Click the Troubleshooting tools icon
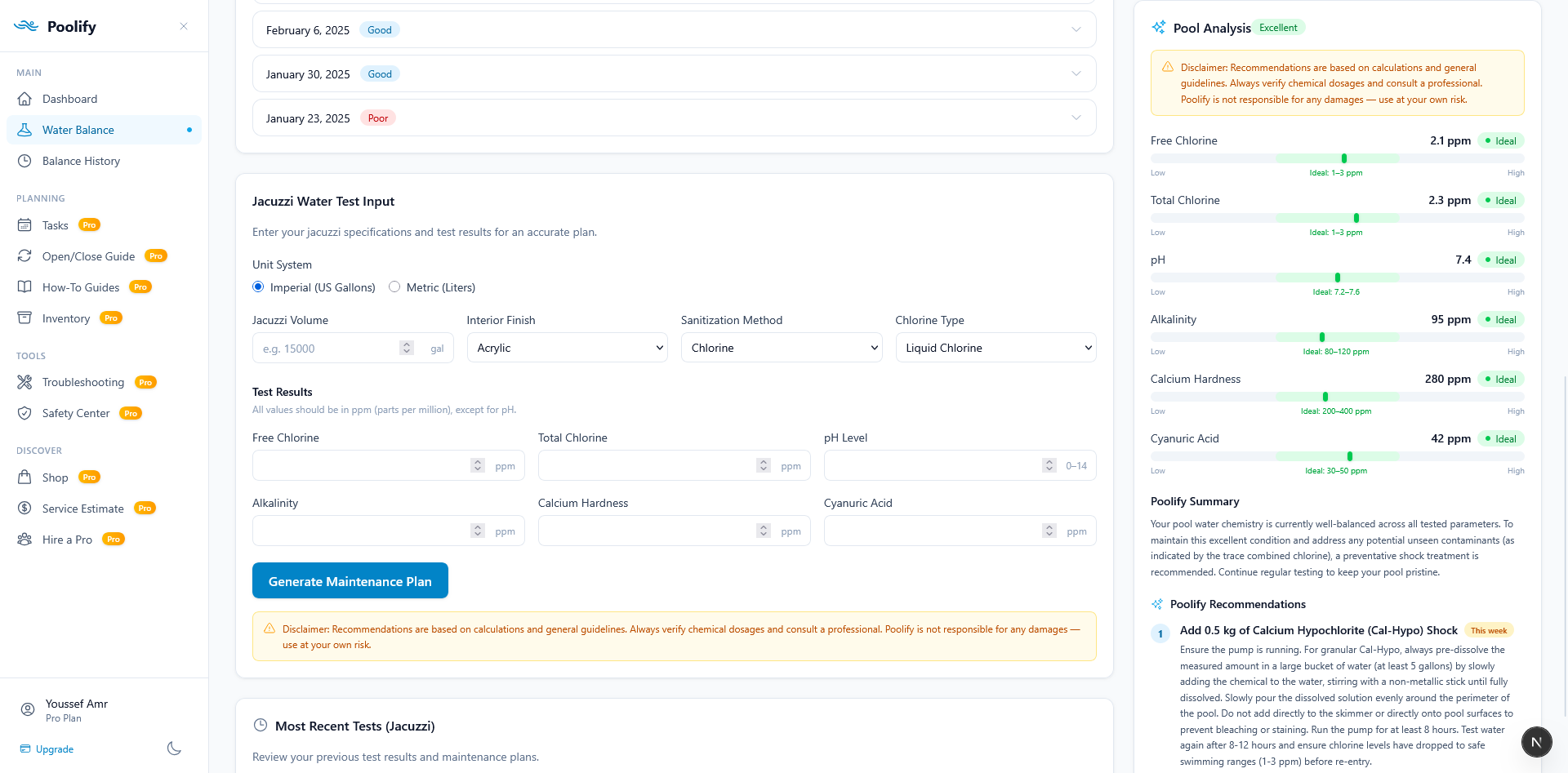The width and height of the screenshot is (1568, 773). tap(24, 382)
